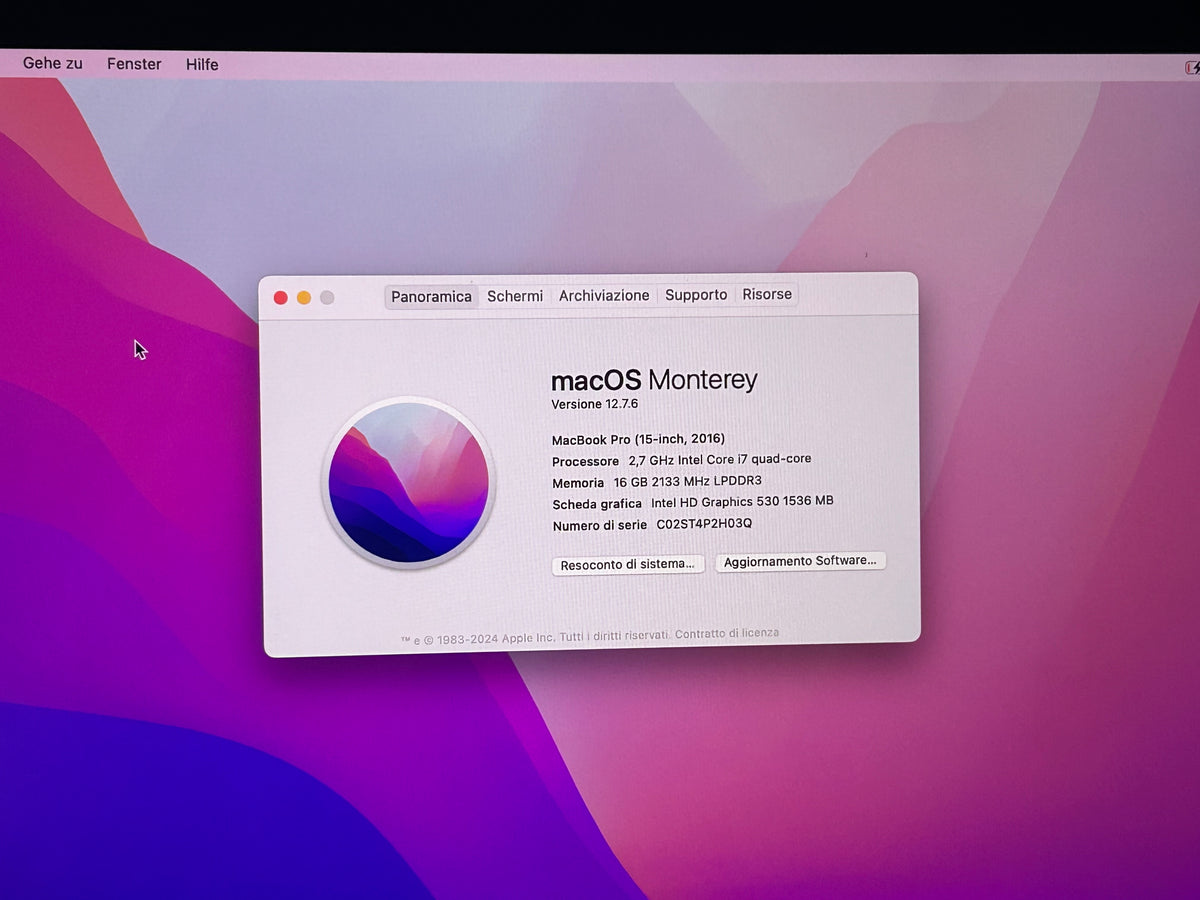Image resolution: width=1200 pixels, height=900 pixels.
Task: Click the macOS Monterey title
Action: pos(654,380)
